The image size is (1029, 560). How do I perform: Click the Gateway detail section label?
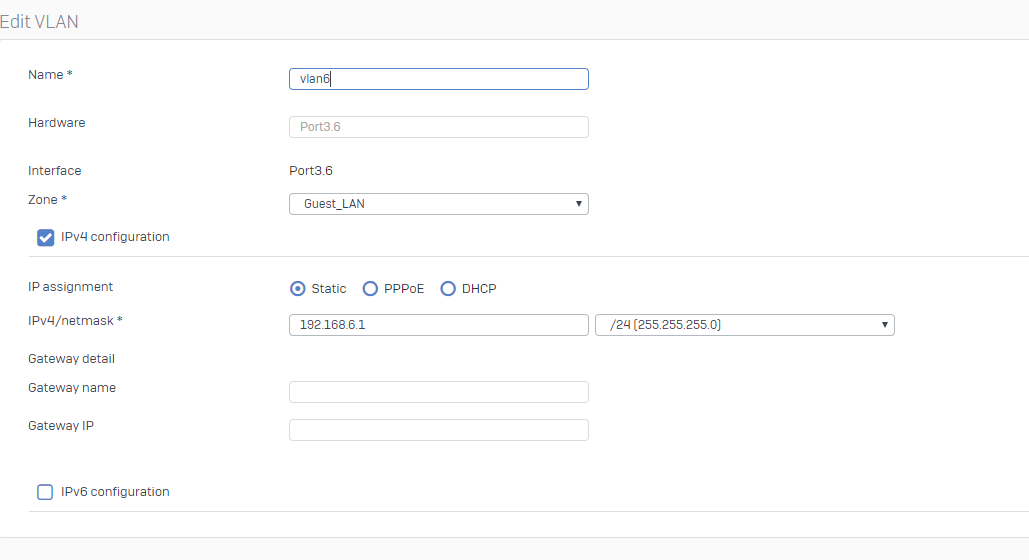coord(72,358)
